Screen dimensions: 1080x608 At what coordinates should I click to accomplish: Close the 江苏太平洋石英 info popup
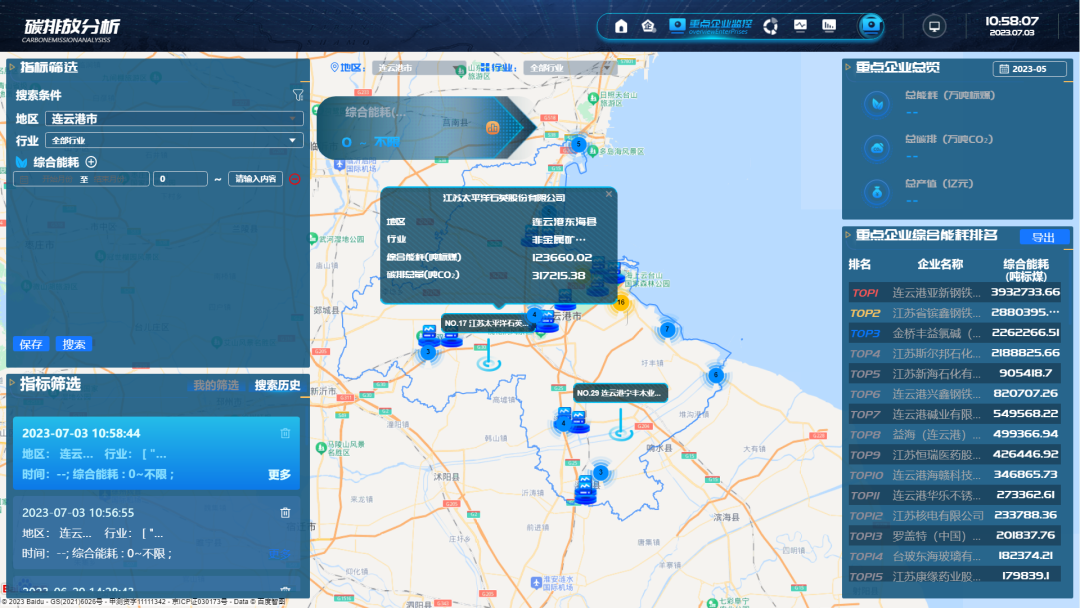click(609, 194)
